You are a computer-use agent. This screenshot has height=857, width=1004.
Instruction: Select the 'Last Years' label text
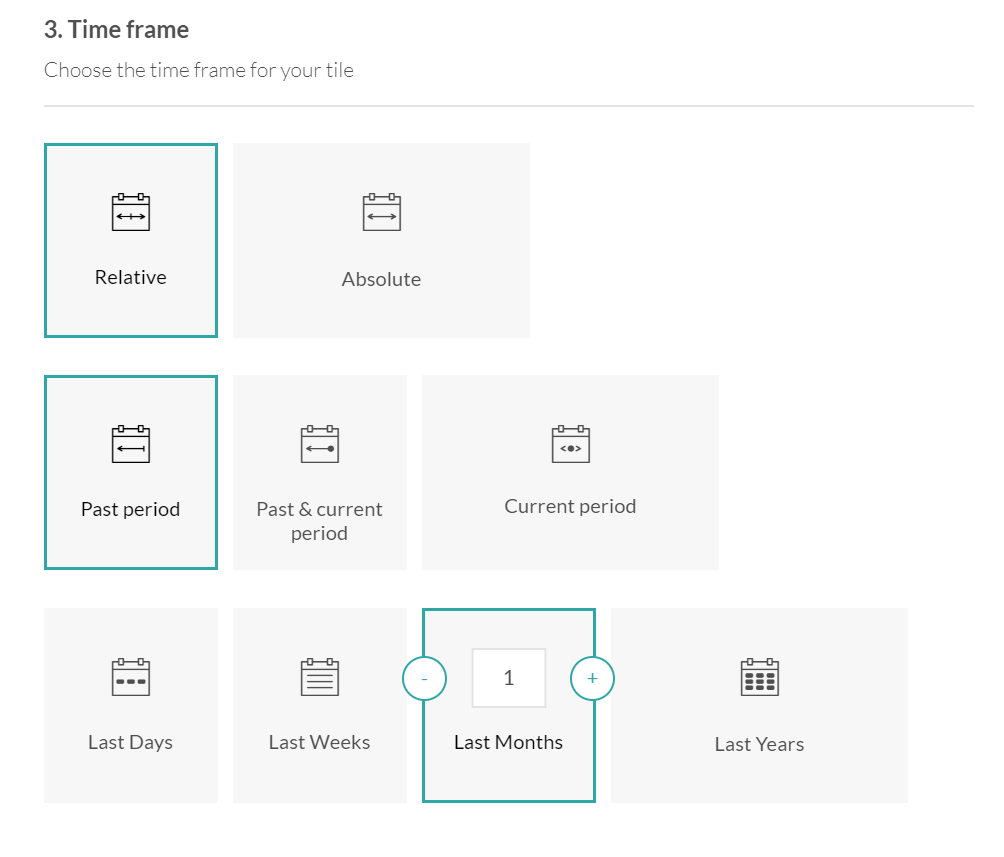pyautogui.click(x=759, y=744)
